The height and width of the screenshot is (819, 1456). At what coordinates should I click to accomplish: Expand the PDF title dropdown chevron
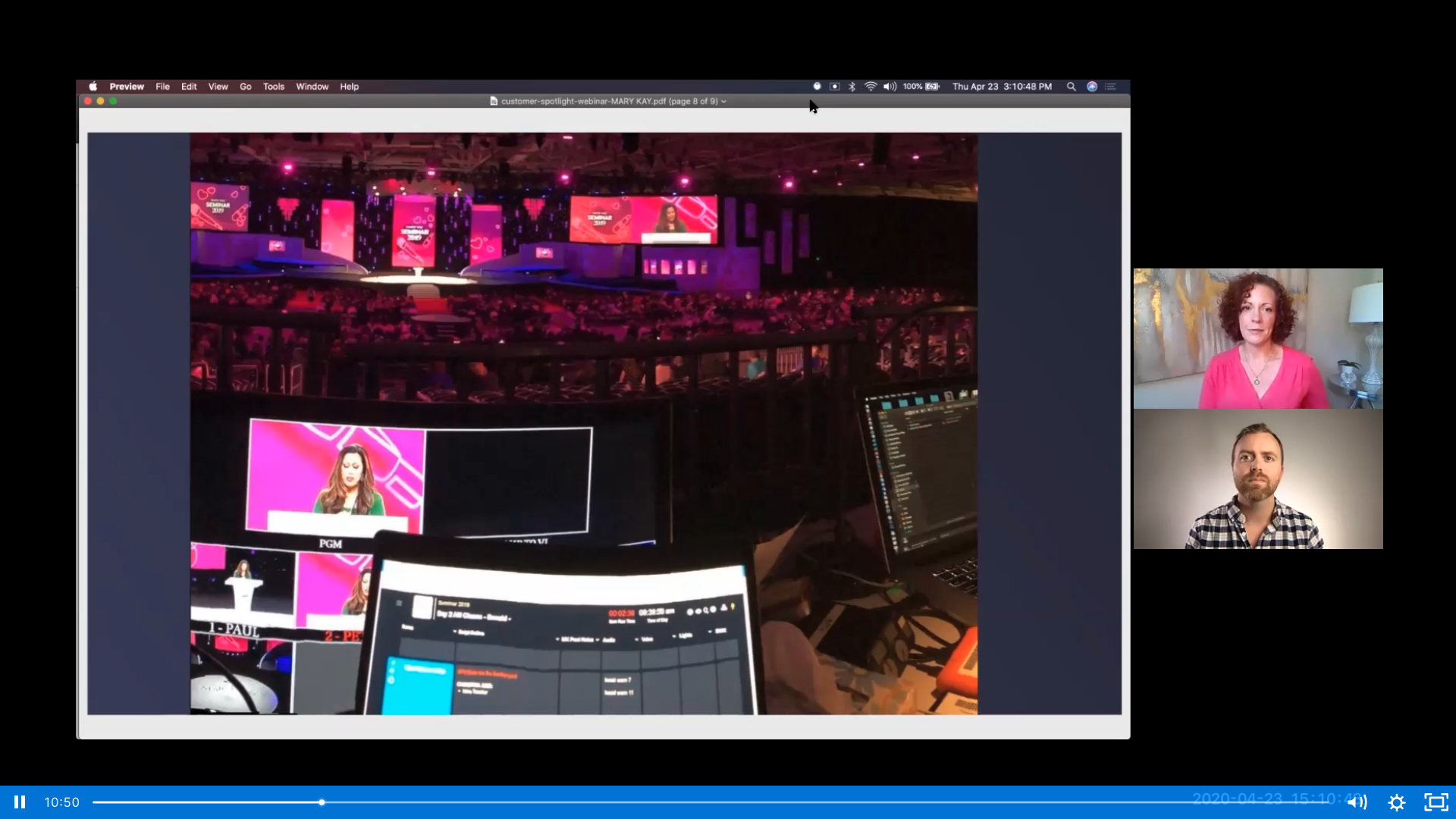tap(723, 101)
